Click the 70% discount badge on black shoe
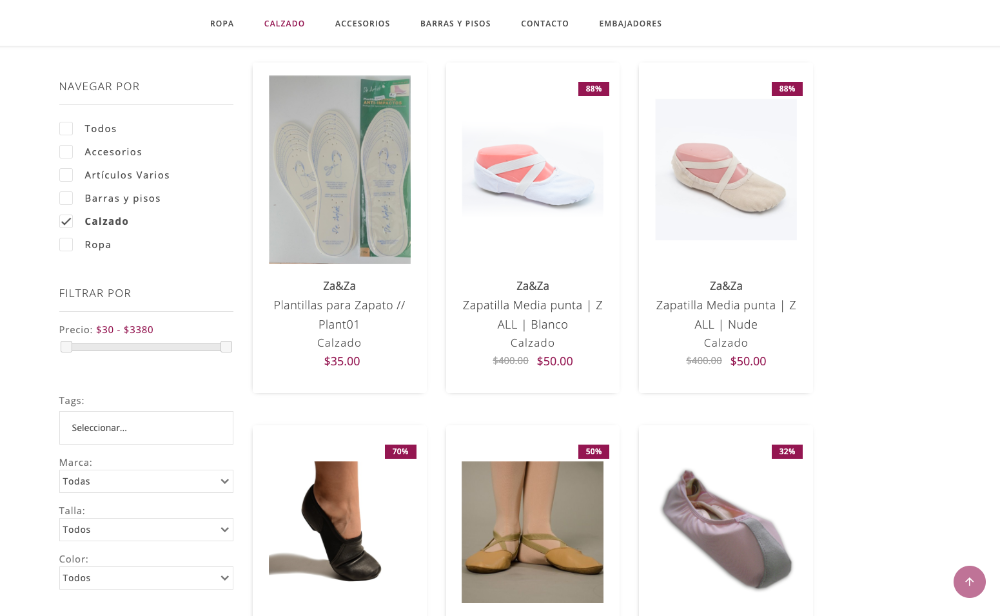Viewport: 1000px width, 616px height. (x=400, y=452)
